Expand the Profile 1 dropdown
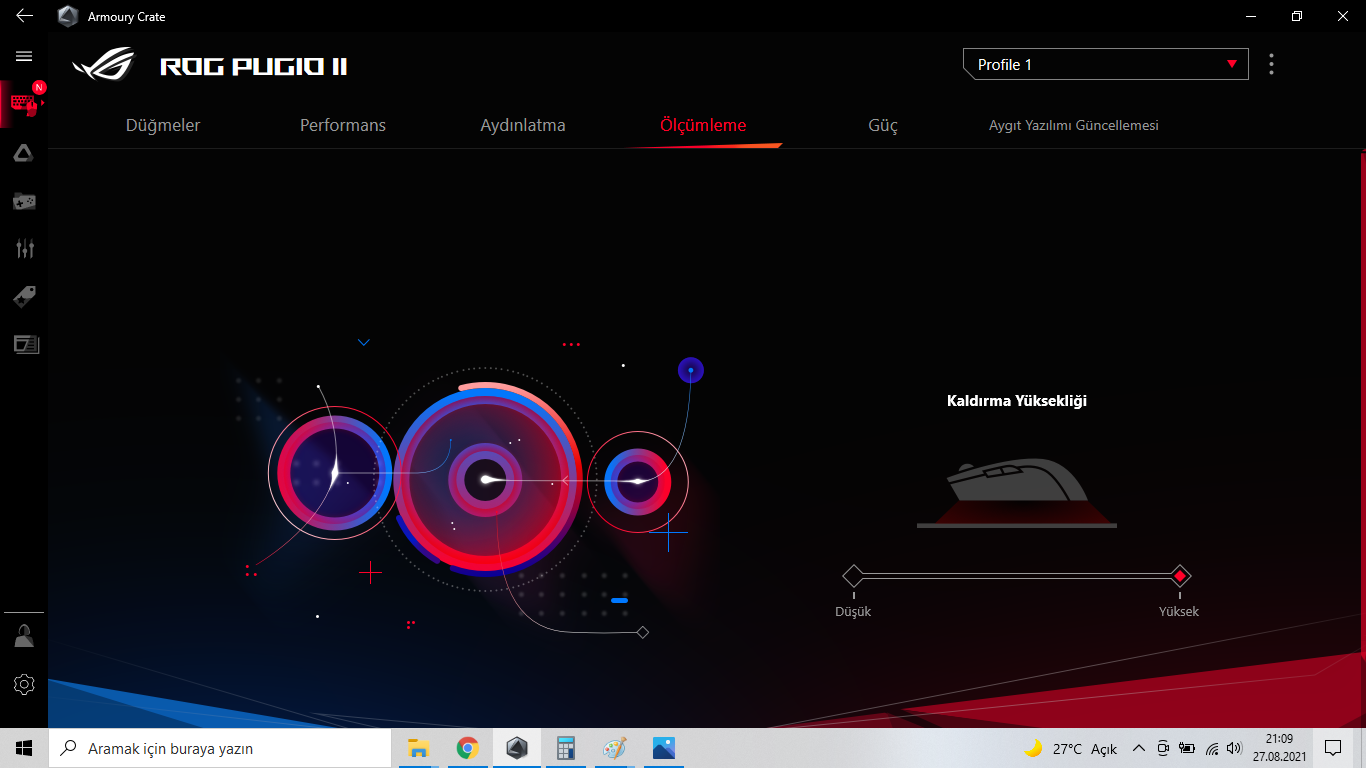 (x=1105, y=64)
